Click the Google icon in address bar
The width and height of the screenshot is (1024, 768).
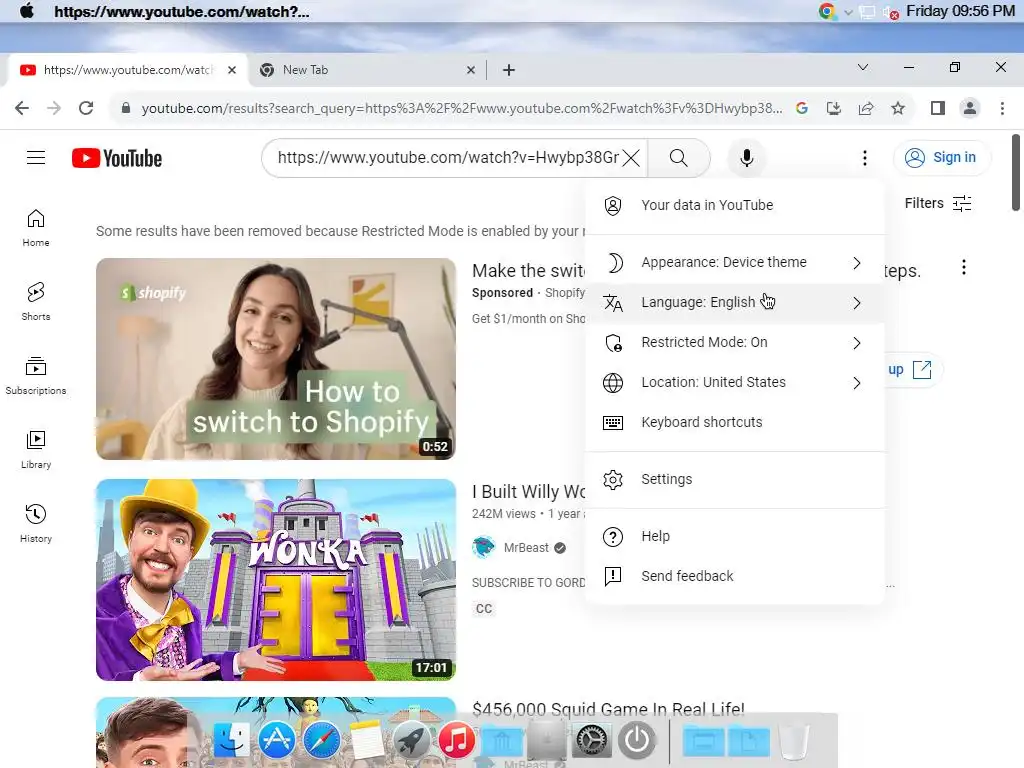tap(802, 108)
